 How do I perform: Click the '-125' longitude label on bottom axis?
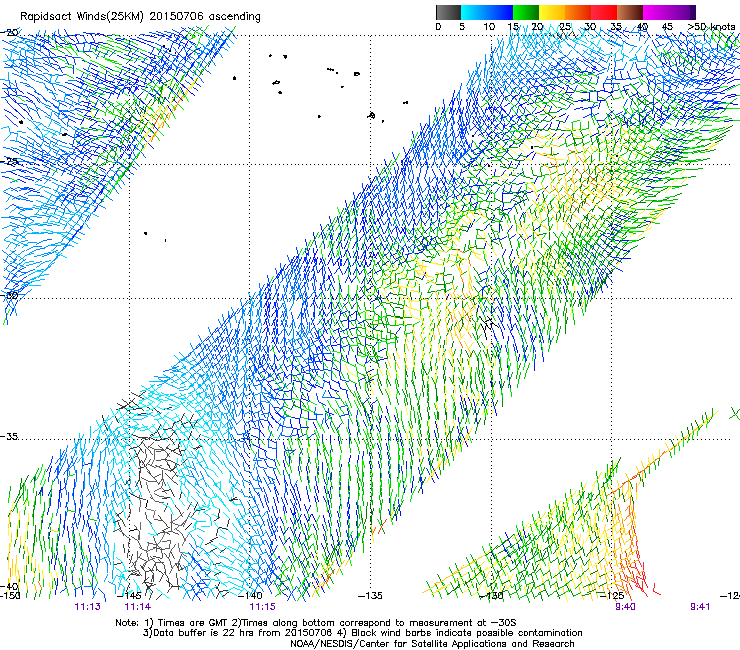click(612, 596)
